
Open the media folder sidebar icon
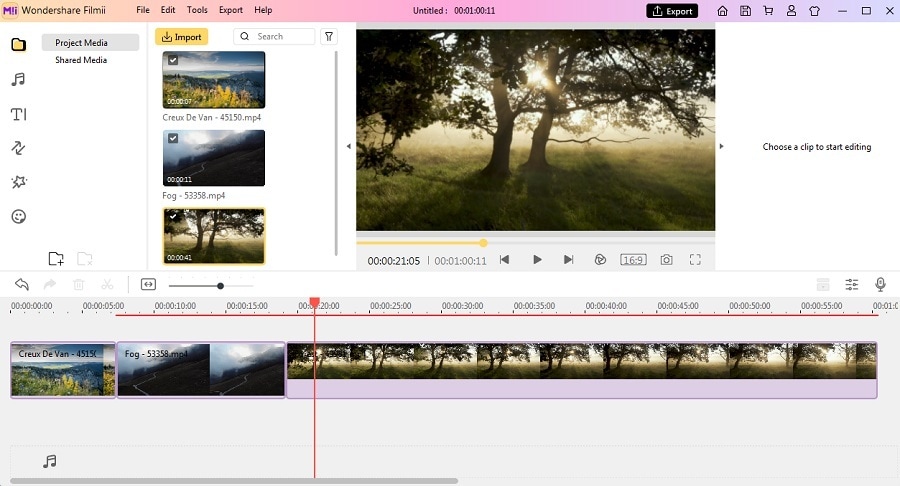(x=18, y=44)
